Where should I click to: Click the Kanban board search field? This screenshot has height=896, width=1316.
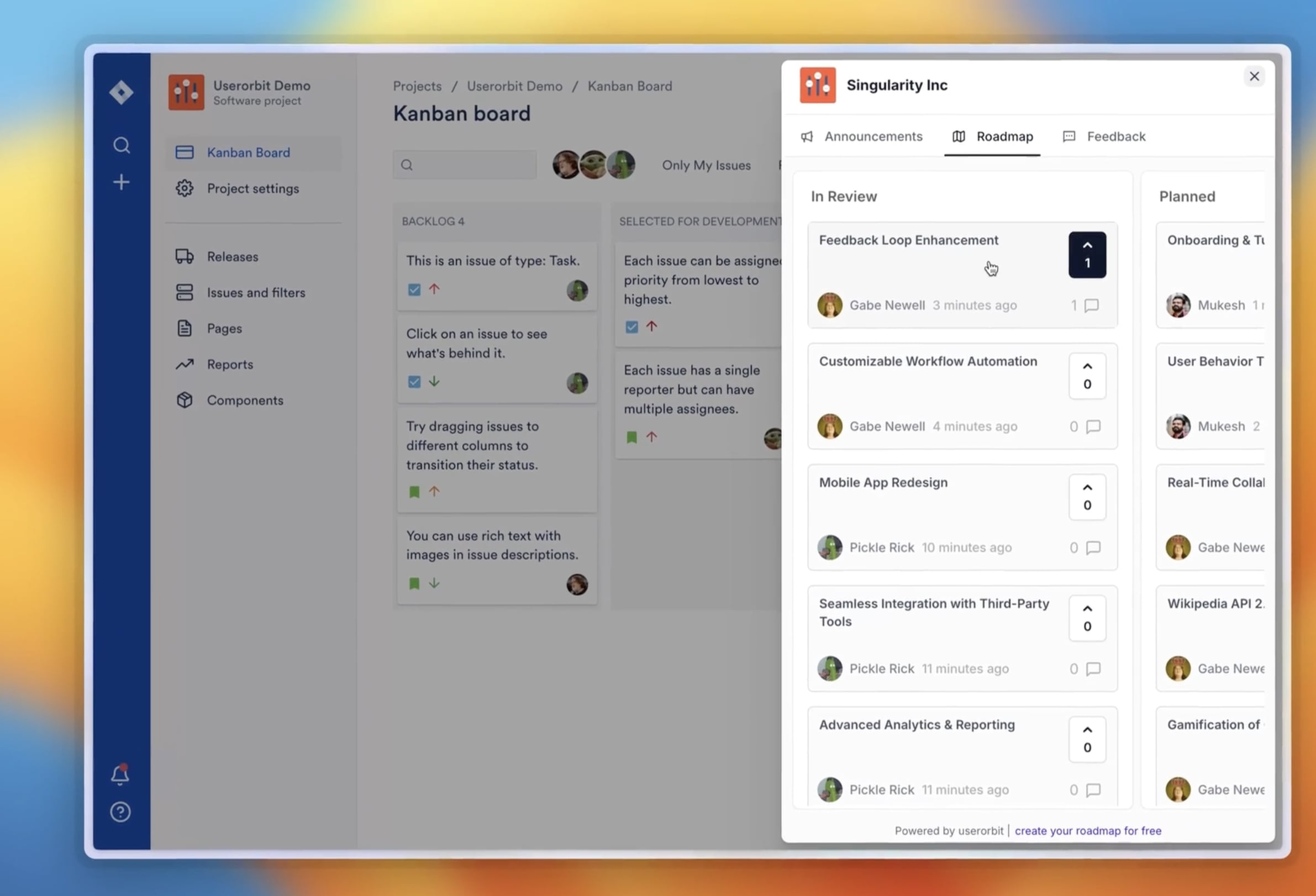click(x=465, y=165)
